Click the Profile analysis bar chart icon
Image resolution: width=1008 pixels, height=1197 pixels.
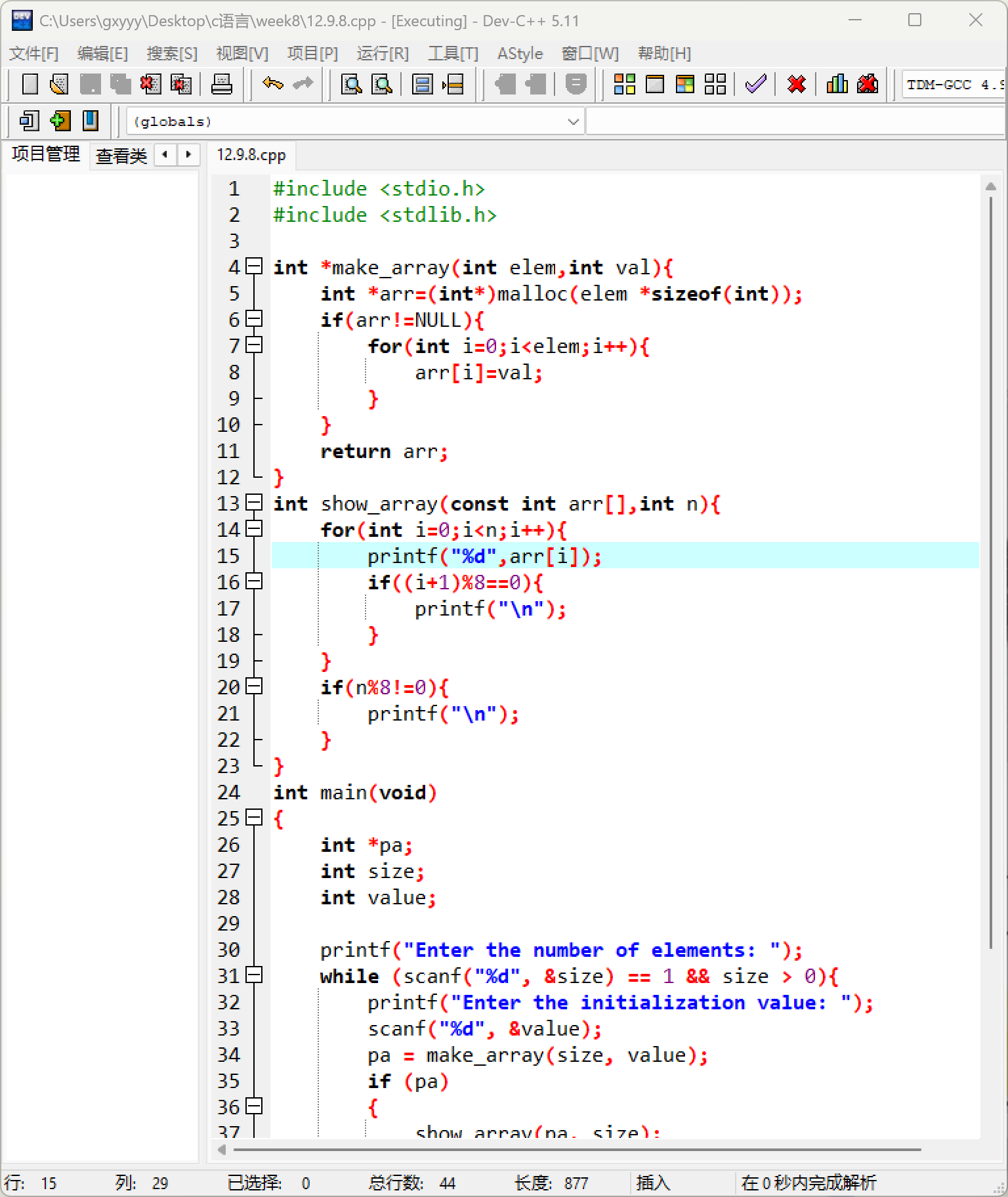tap(837, 84)
